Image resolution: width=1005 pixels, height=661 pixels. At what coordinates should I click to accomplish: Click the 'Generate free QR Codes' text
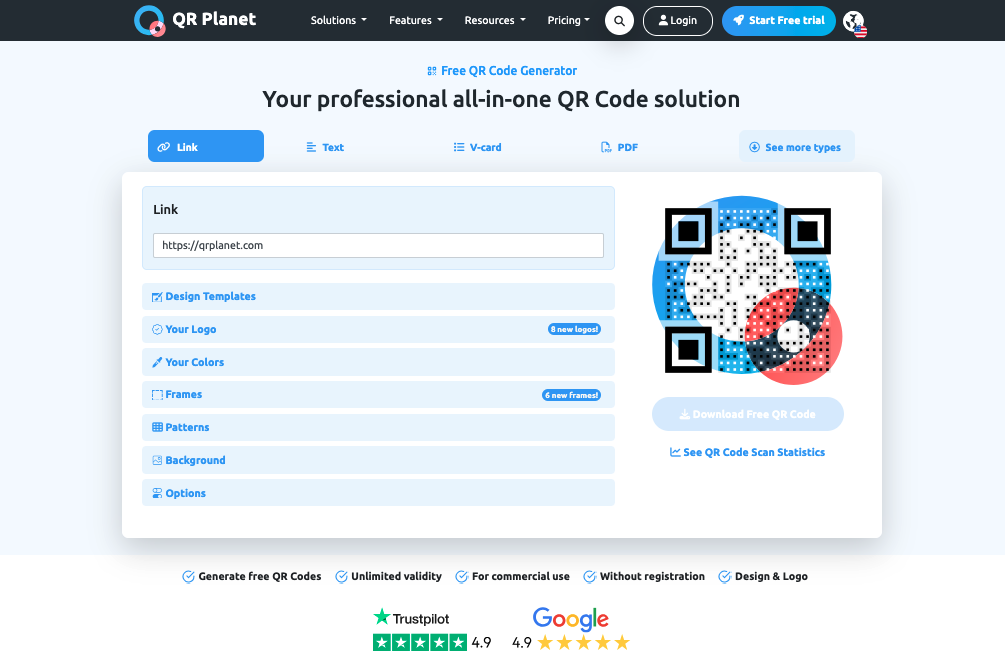point(260,576)
